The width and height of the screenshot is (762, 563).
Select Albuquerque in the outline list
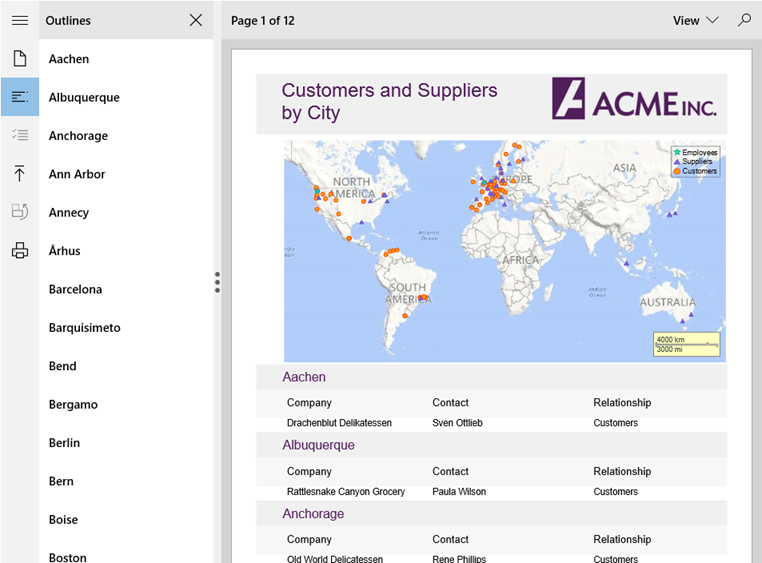pyautogui.click(x=84, y=97)
